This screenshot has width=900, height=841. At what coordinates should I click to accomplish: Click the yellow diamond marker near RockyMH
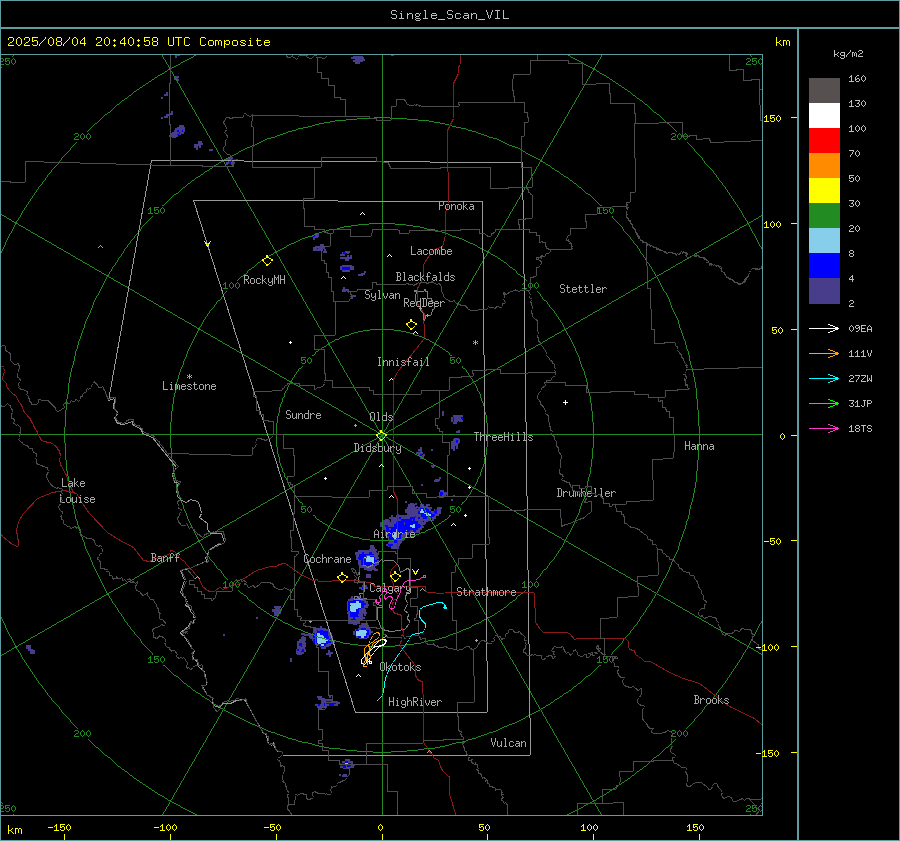click(267, 261)
